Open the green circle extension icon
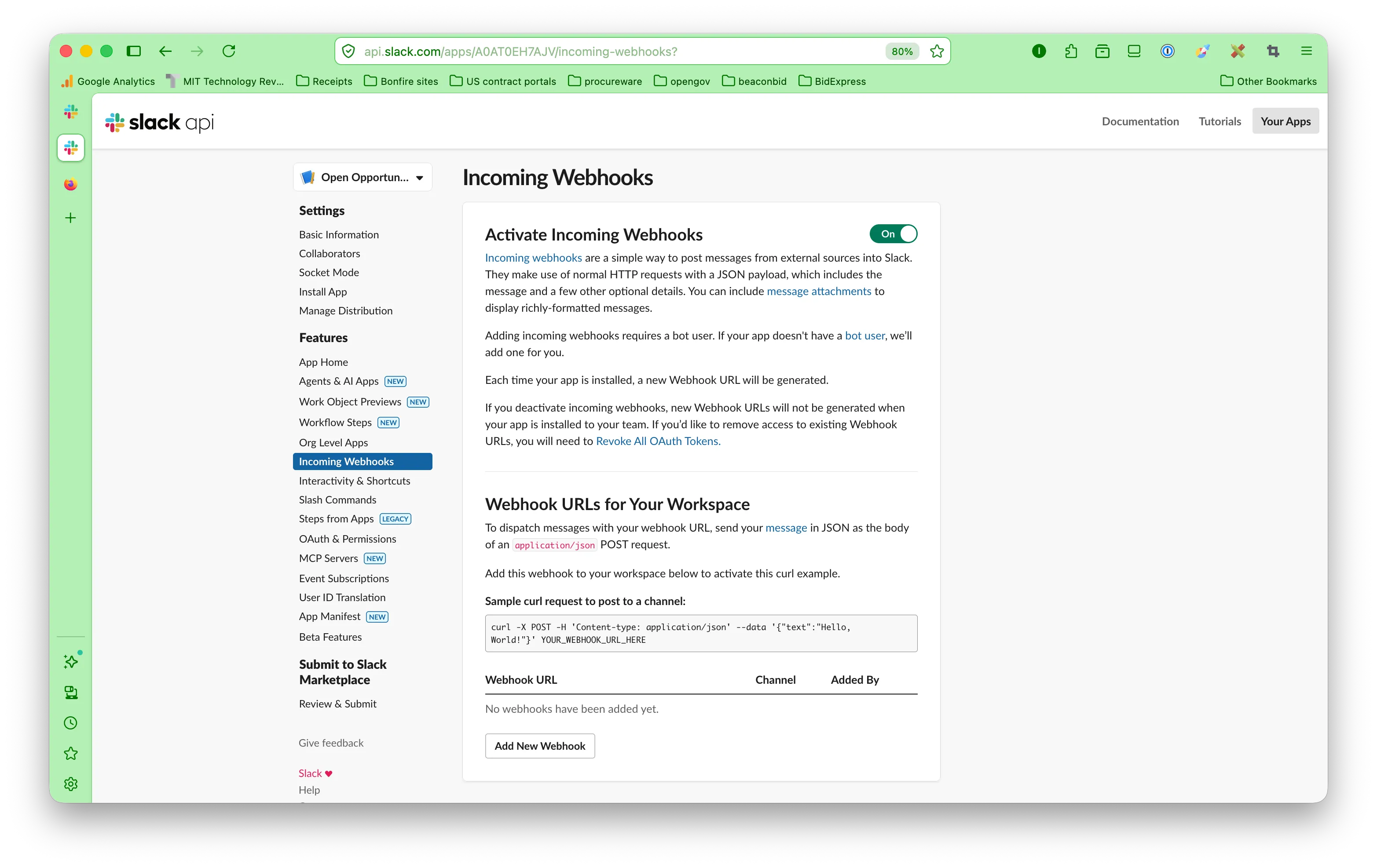 click(1039, 51)
